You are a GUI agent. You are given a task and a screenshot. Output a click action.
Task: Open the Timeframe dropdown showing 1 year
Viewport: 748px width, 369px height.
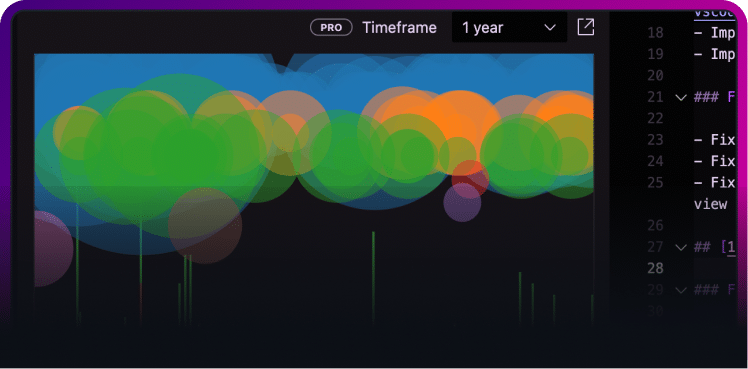pos(509,28)
